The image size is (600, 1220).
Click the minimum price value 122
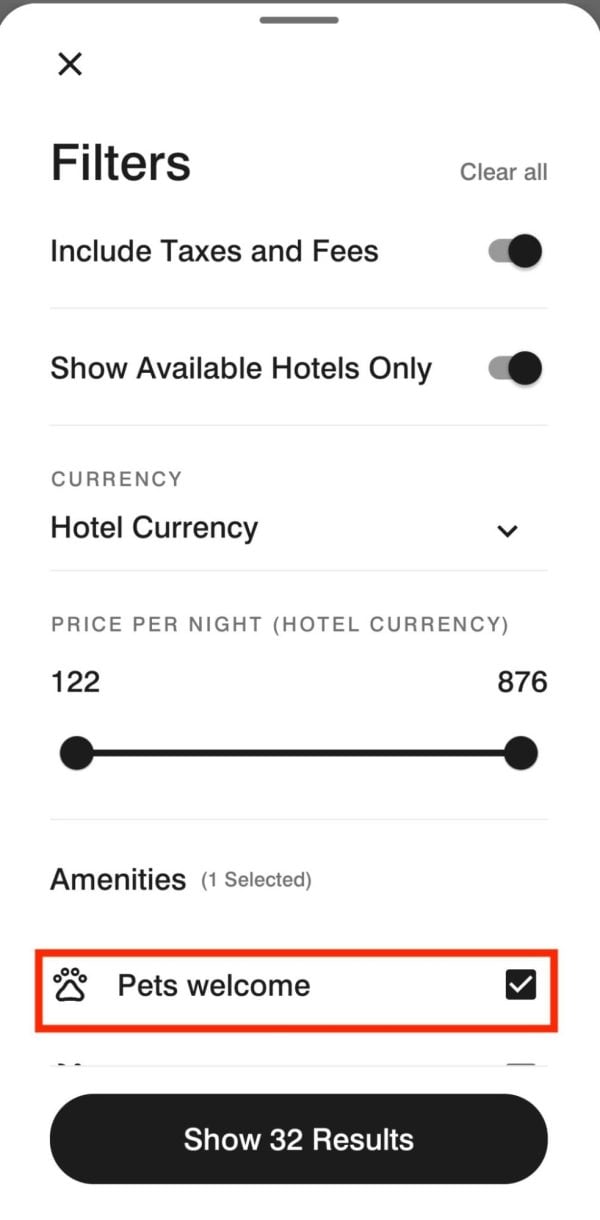click(75, 682)
